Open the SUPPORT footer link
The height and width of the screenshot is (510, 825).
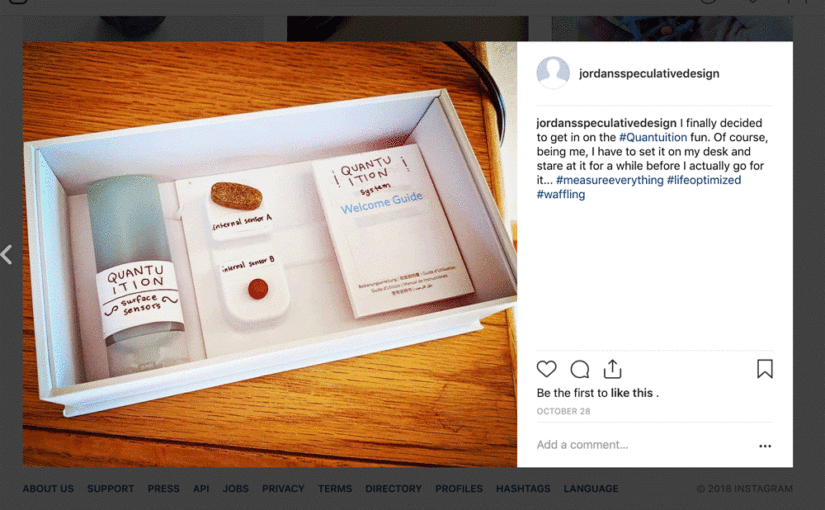tap(110, 488)
